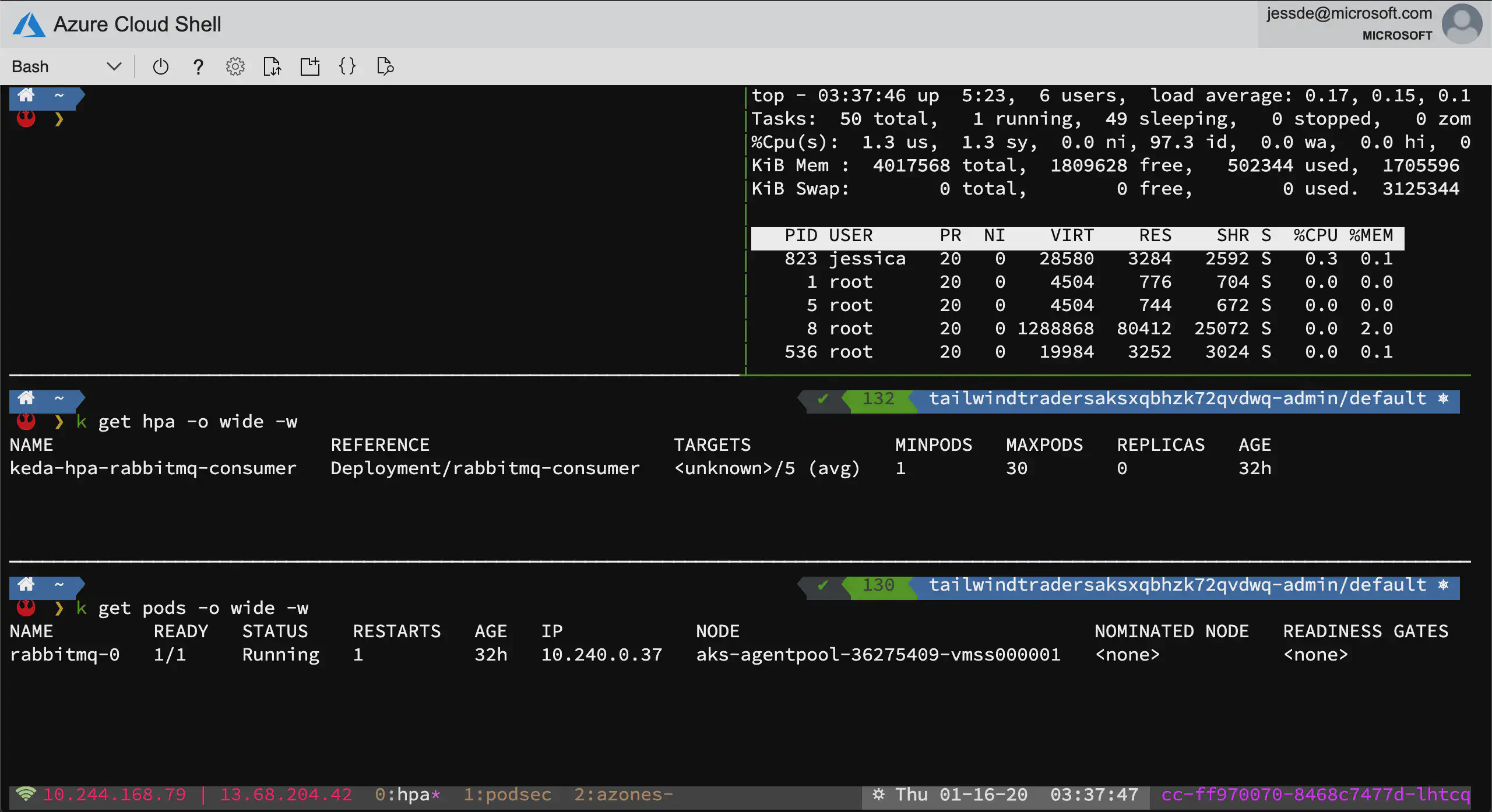
Task: Select the azones tmux window
Action: tap(619, 794)
